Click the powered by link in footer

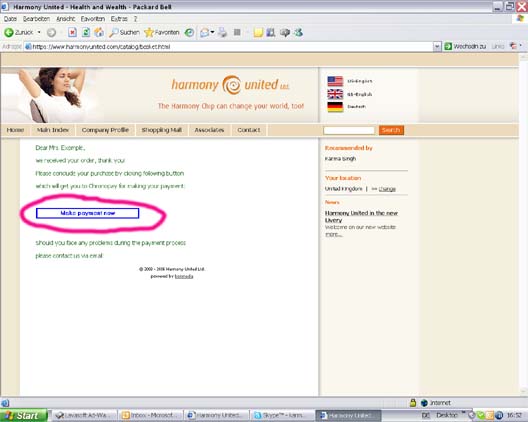point(184,276)
